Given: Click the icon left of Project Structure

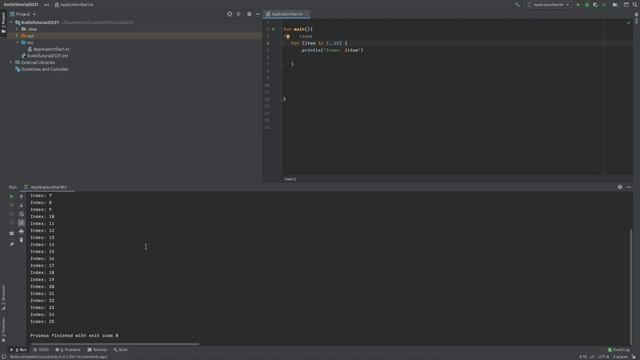Looking at the screenshot, I should coord(615,4).
